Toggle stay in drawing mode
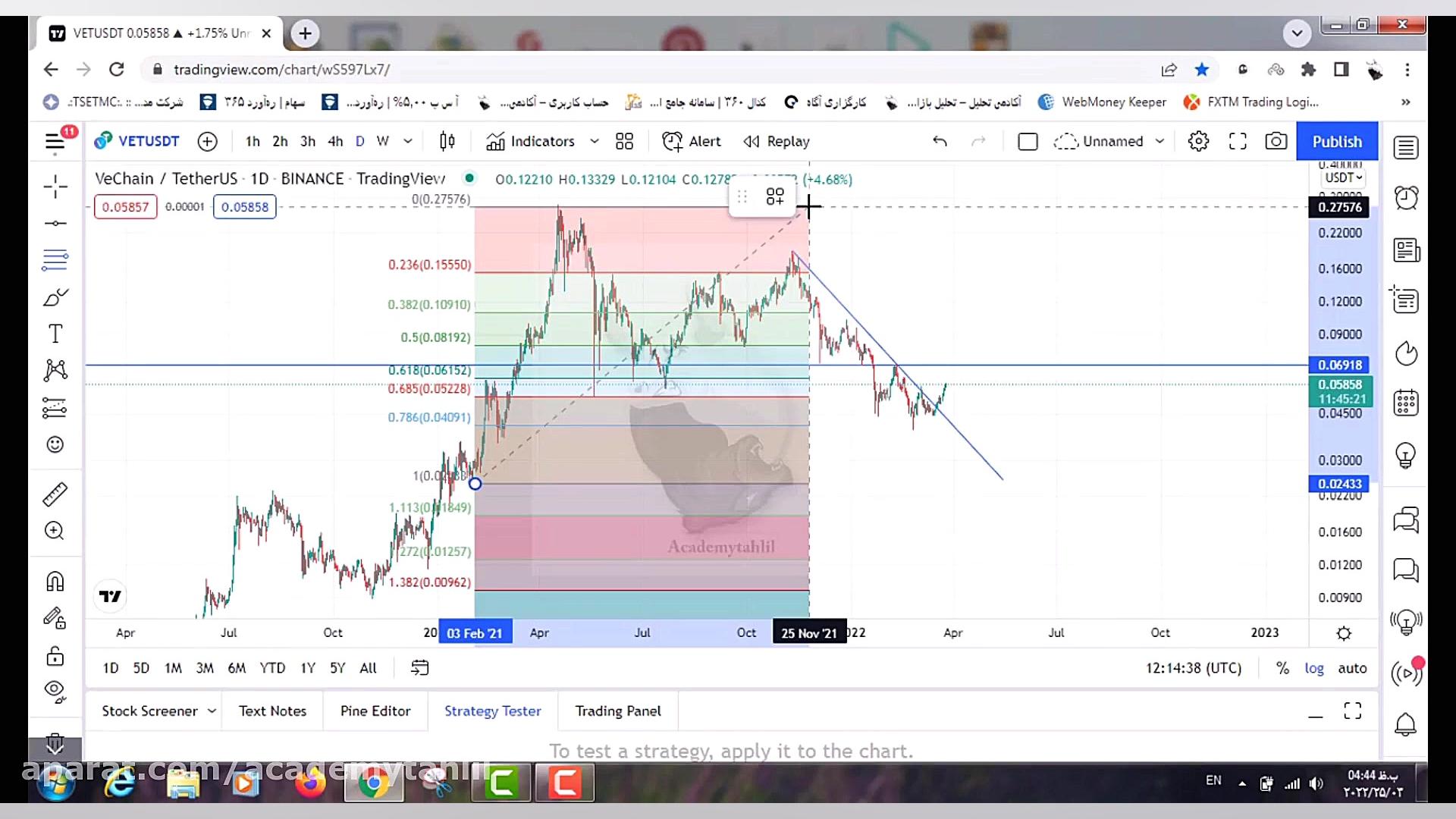The image size is (1456, 819). click(x=55, y=619)
